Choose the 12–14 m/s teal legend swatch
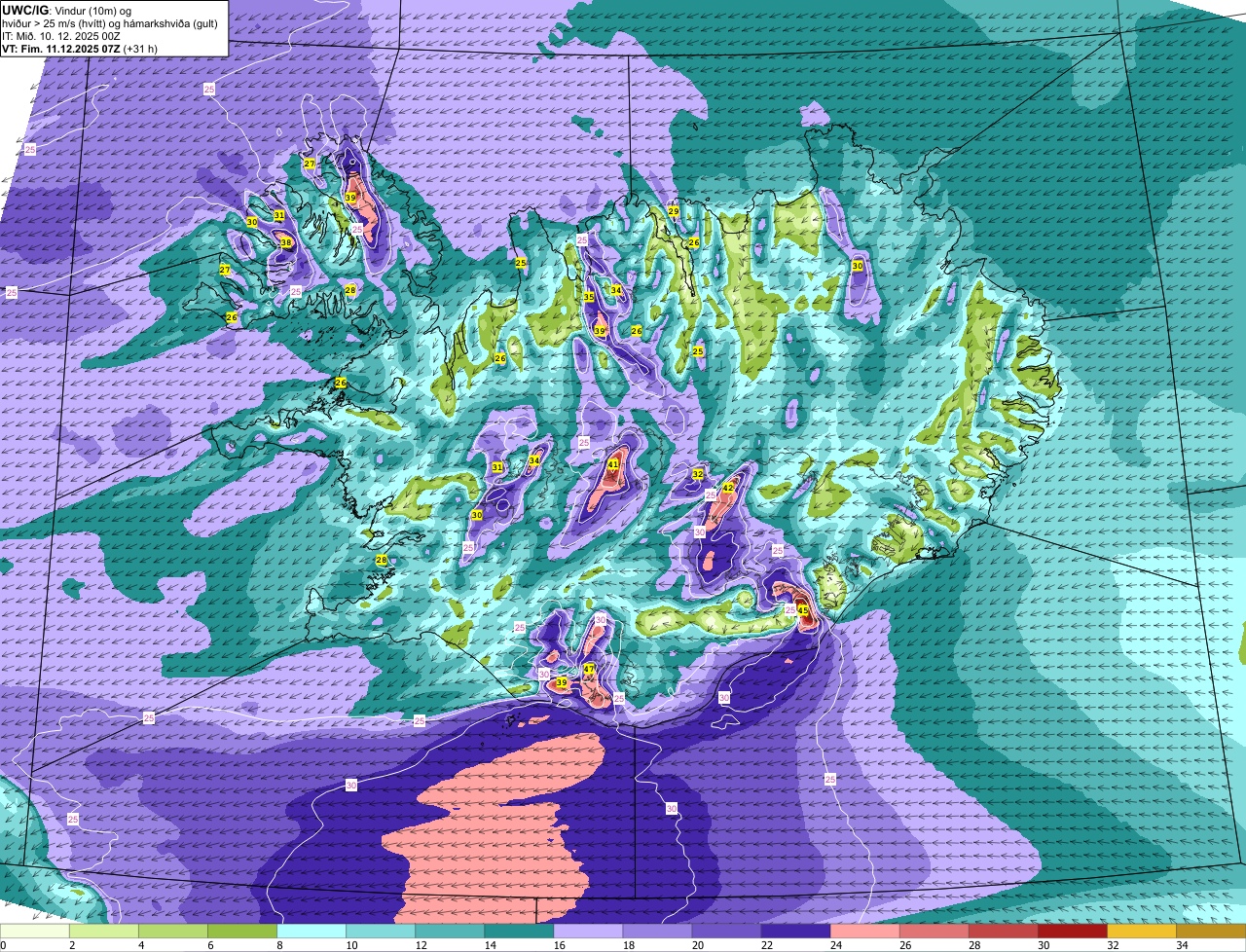The image size is (1246, 952). (x=450, y=932)
